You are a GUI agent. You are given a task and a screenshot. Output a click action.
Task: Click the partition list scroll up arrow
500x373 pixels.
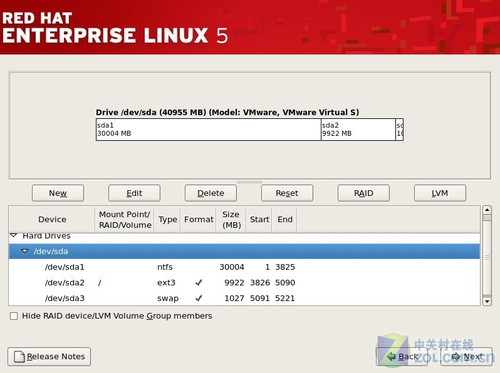pyautogui.click(x=487, y=210)
